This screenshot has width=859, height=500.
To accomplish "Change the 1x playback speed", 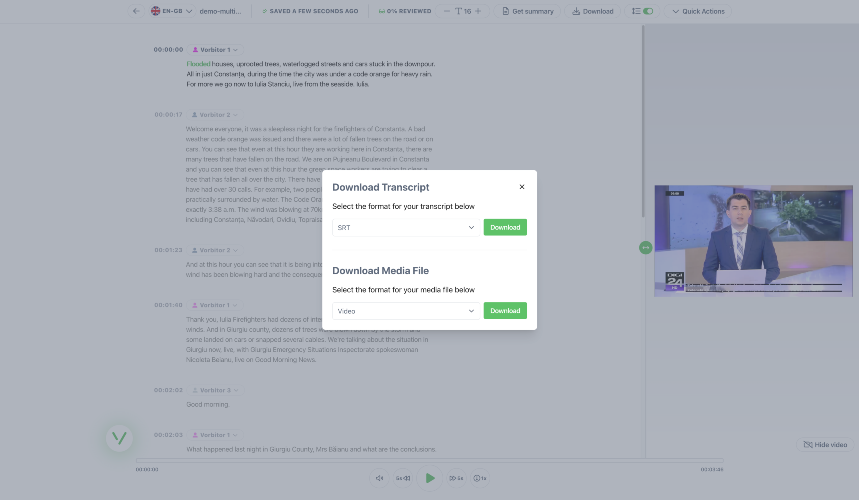I will (480, 478).
